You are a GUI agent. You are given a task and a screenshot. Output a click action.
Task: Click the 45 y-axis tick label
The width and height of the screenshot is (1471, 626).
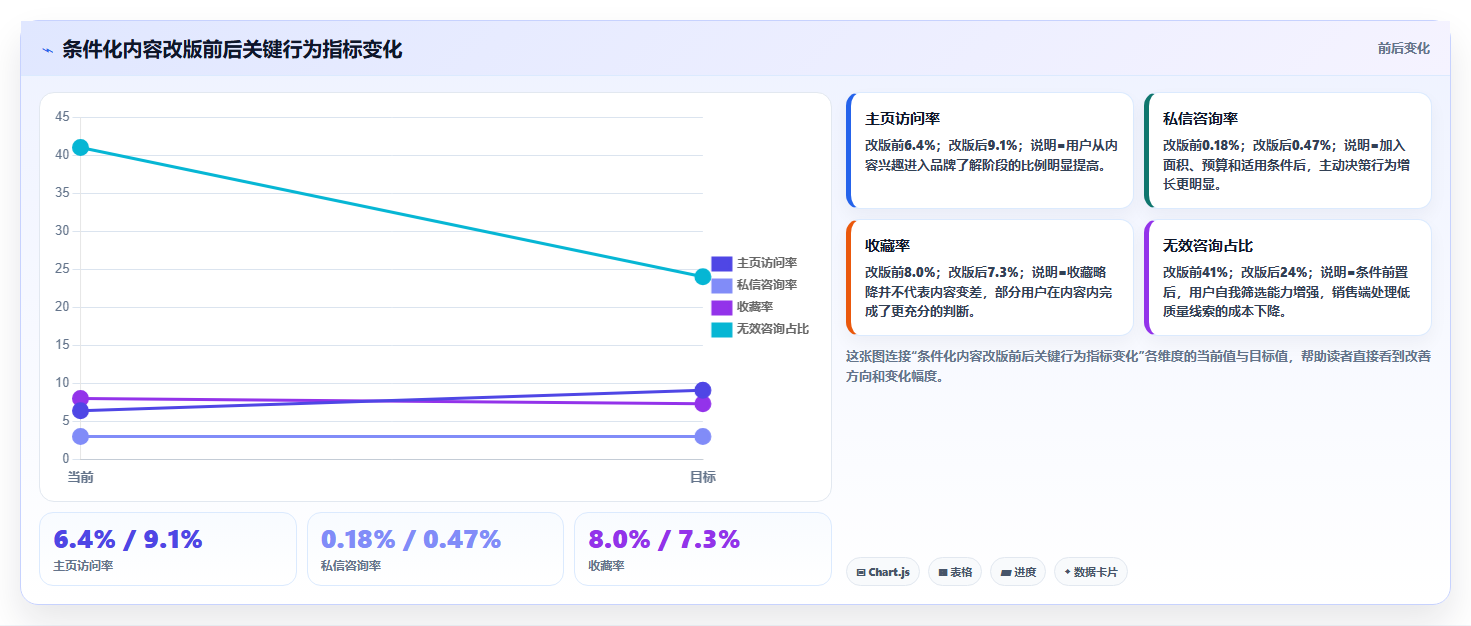62,117
